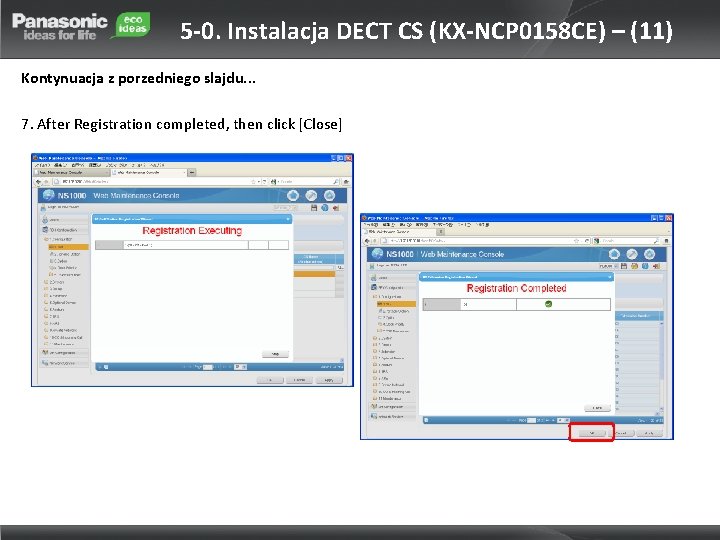Open UM Configuration section in Registration Completed window
The height and width of the screenshot is (540, 720).
[x=393, y=406]
